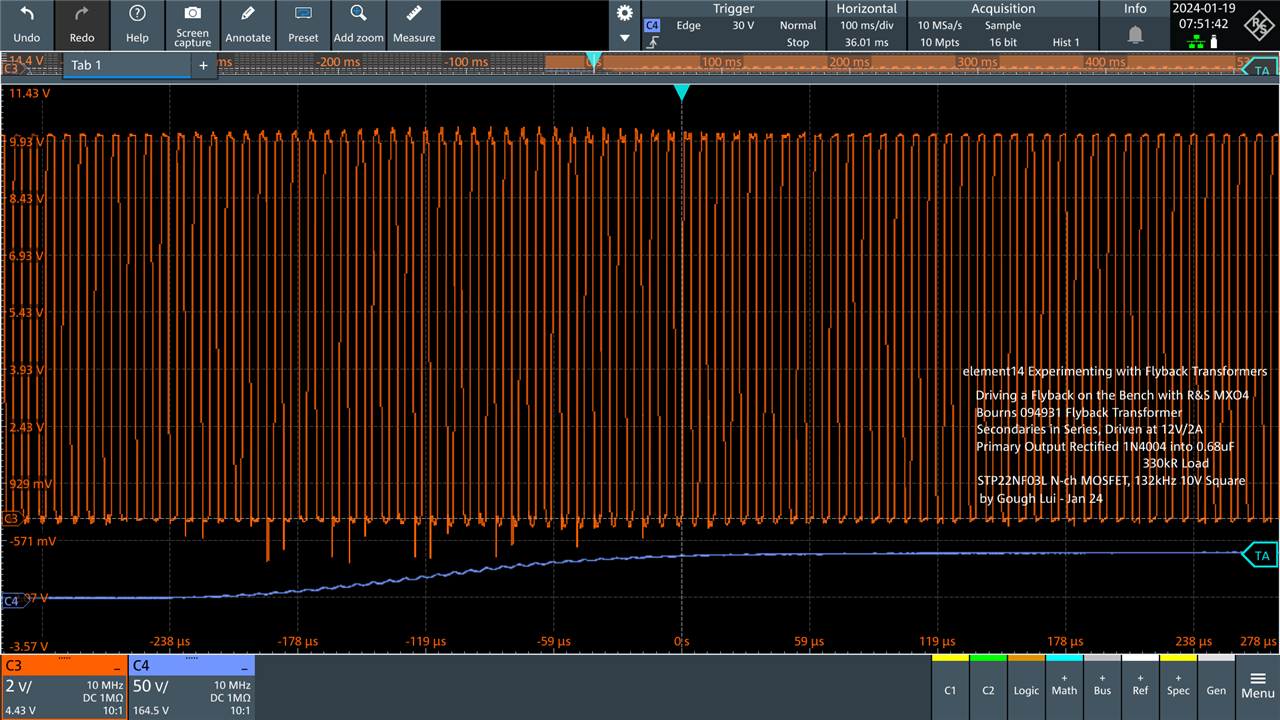Click the Redo arrow icon
The height and width of the screenshot is (720, 1280).
pyautogui.click(x=82, y=14)
